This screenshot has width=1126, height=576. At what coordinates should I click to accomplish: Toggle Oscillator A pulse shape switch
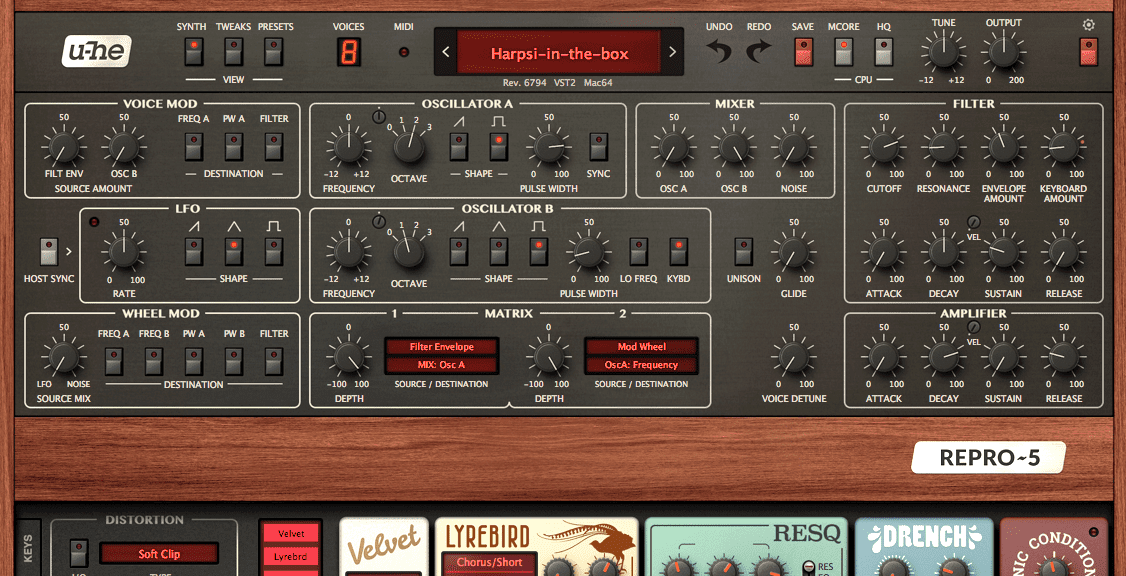[498, 147]
